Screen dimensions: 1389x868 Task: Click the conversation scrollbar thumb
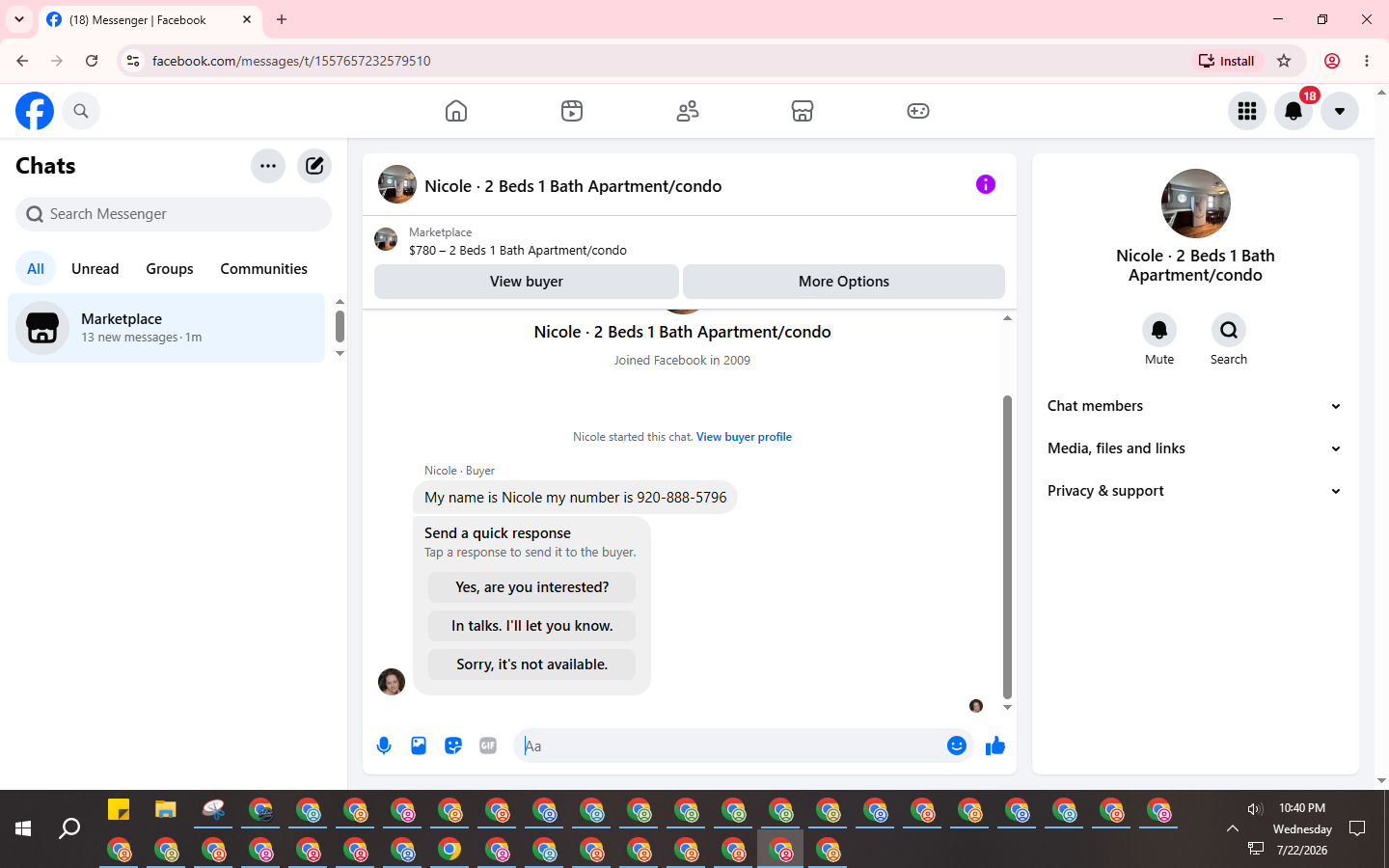[x=1007, y=547]
